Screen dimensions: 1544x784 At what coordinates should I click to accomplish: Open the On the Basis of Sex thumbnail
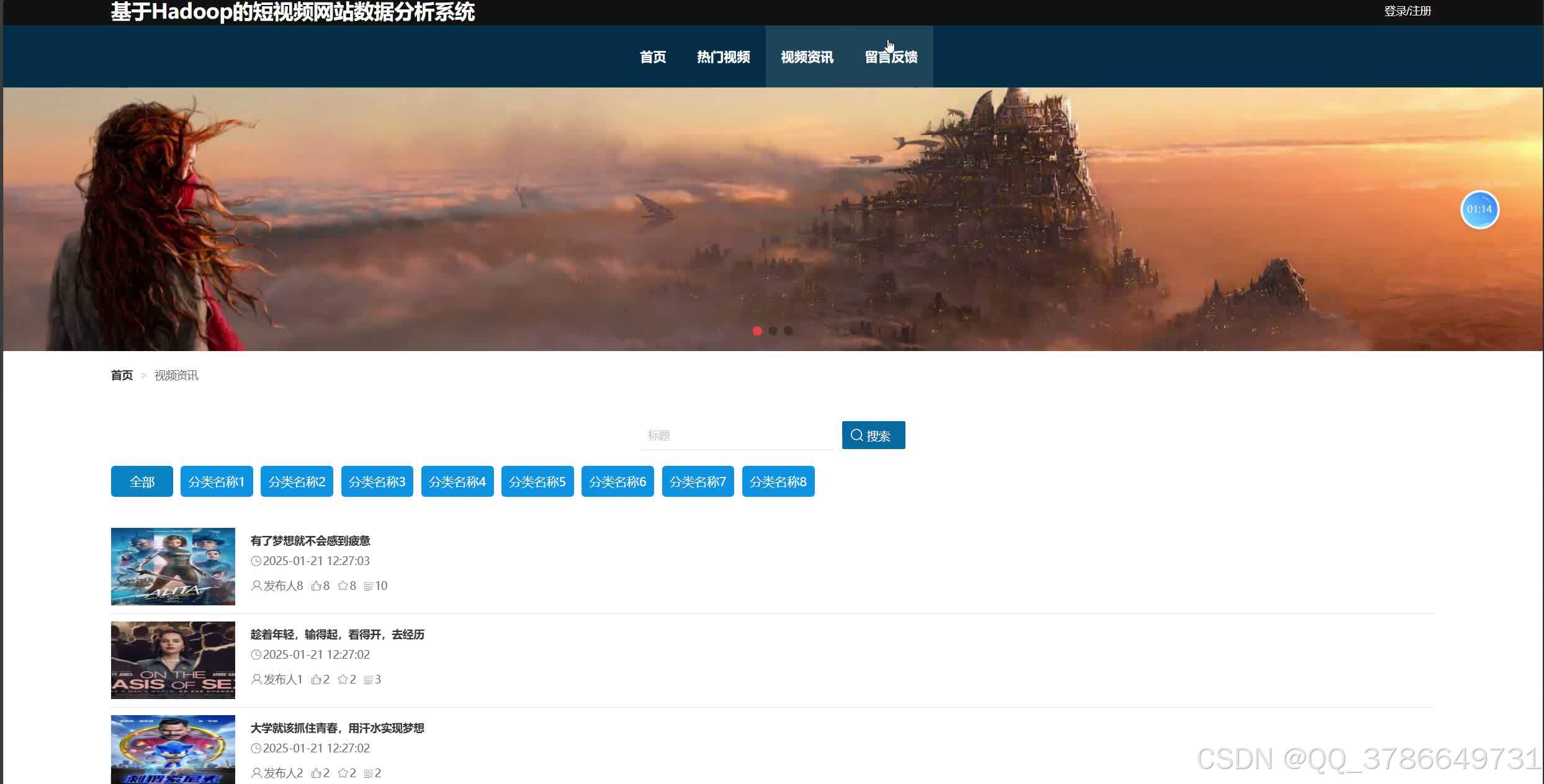pos(173,660)
